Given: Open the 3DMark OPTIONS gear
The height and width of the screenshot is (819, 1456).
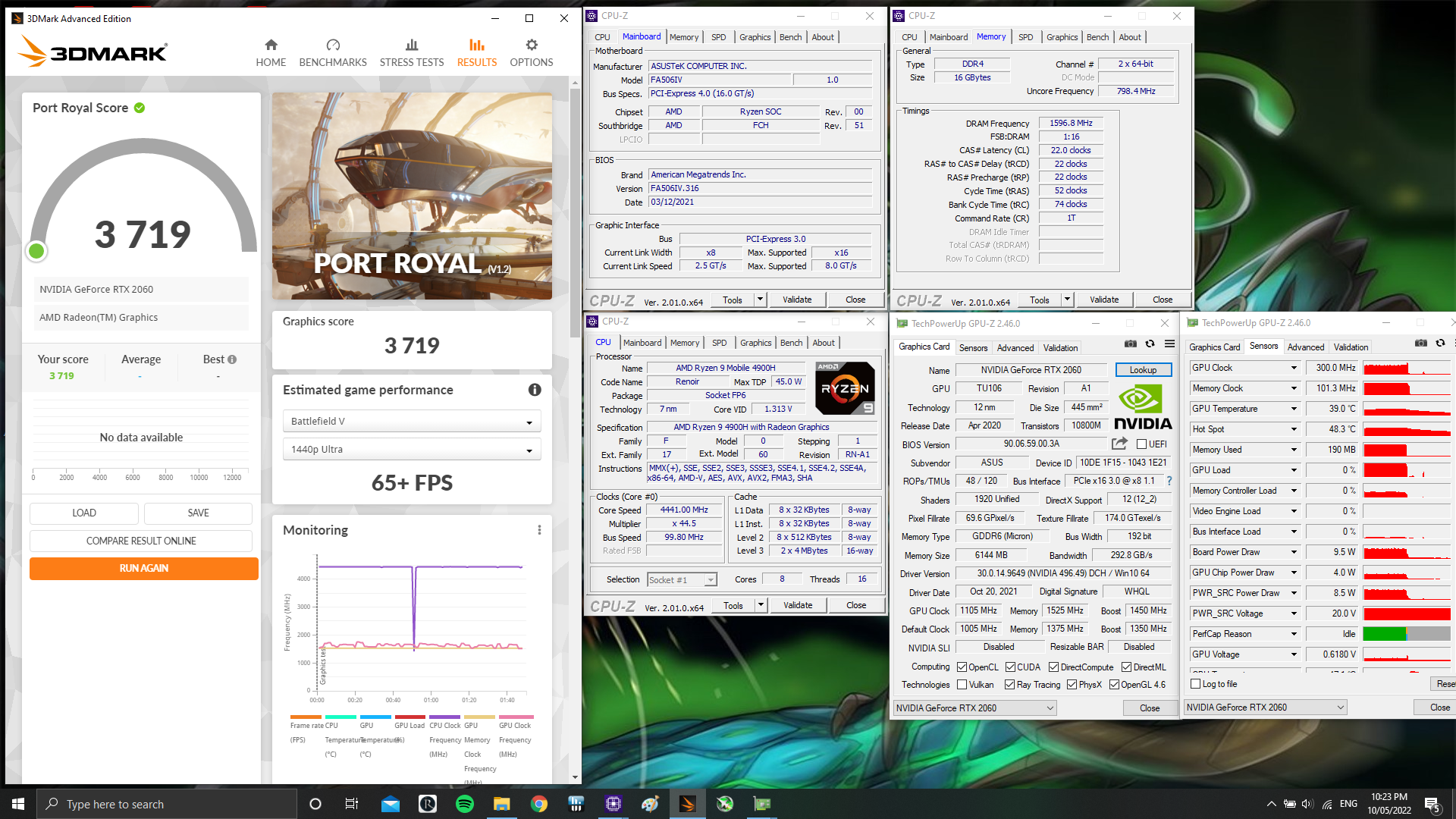Looking at the screenshot, I should tap(531, 53).
